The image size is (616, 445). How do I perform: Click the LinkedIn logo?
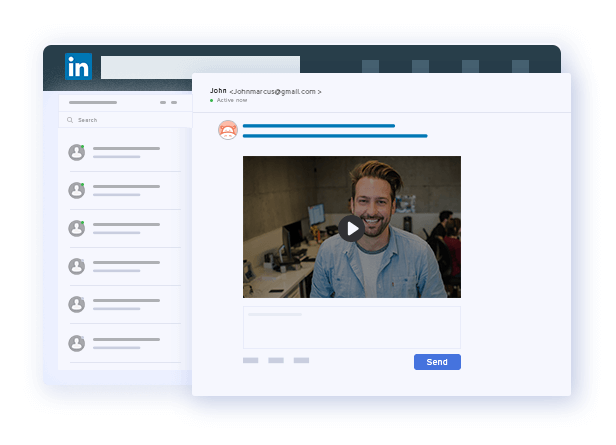point(78,66)
